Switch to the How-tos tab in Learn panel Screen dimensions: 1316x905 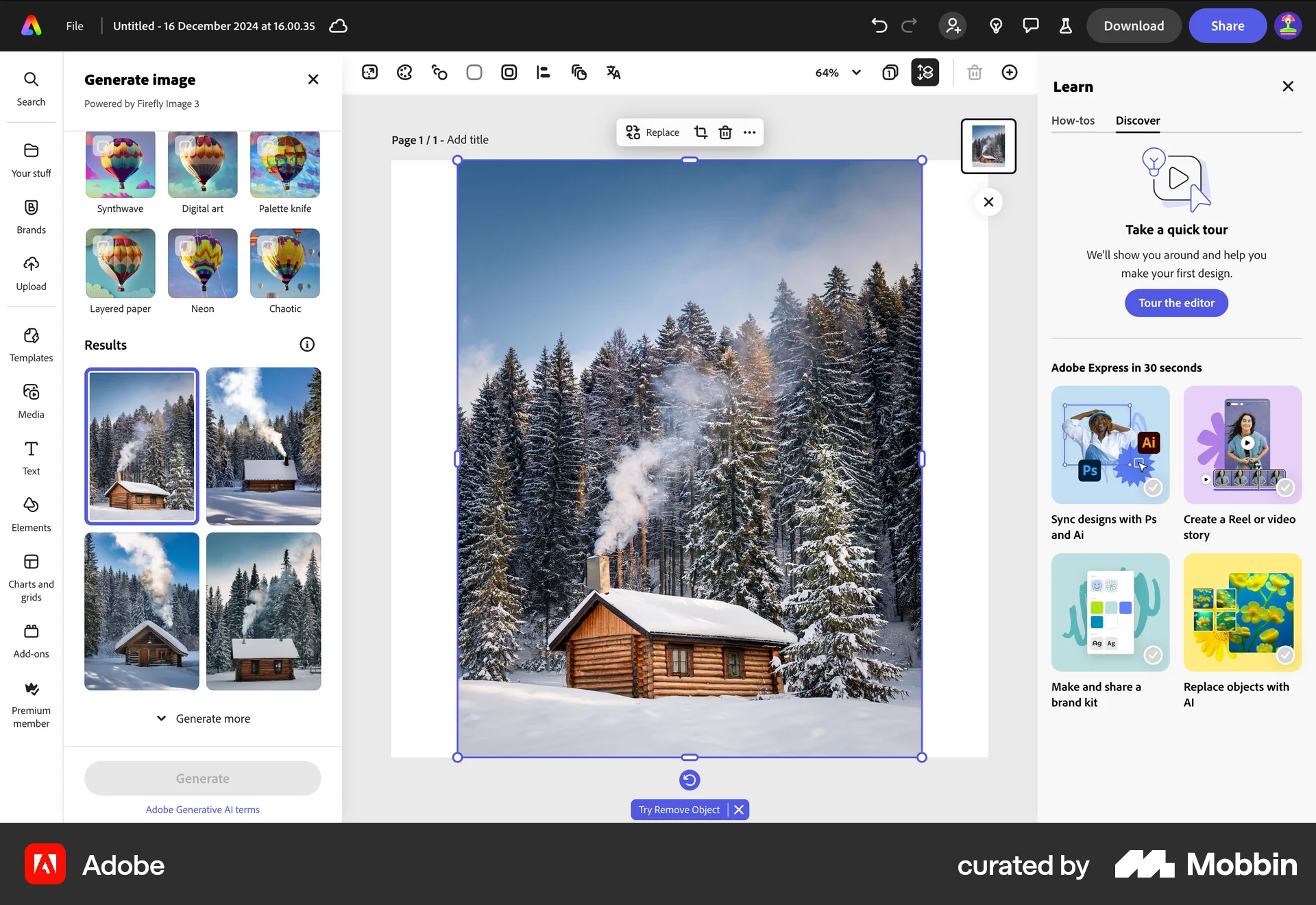[1073, 121]
